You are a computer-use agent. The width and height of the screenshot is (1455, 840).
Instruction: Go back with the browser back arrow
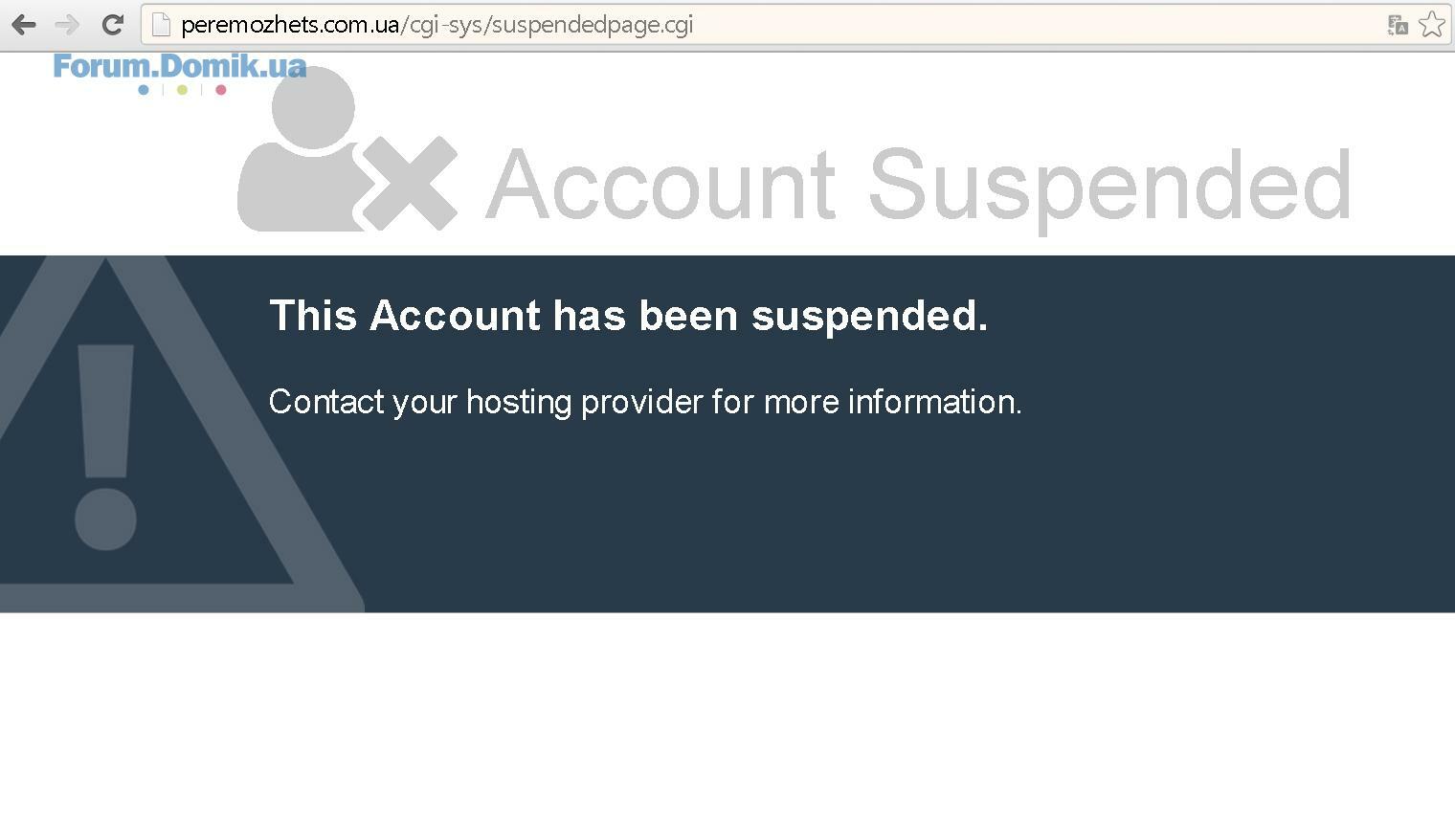tap(23, 25)
